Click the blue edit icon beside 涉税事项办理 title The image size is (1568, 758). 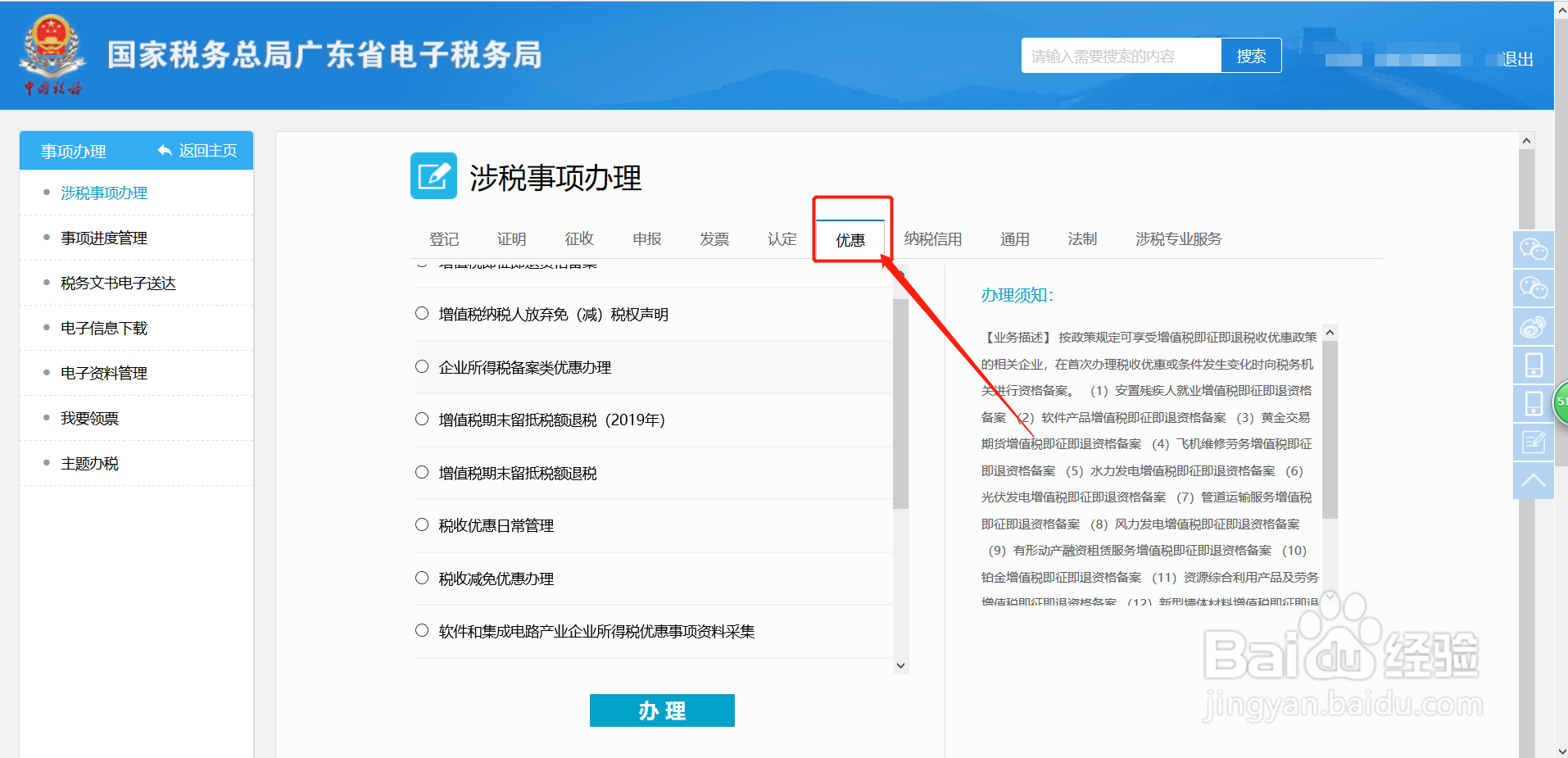pyautogui.click(x=433, y=175)
